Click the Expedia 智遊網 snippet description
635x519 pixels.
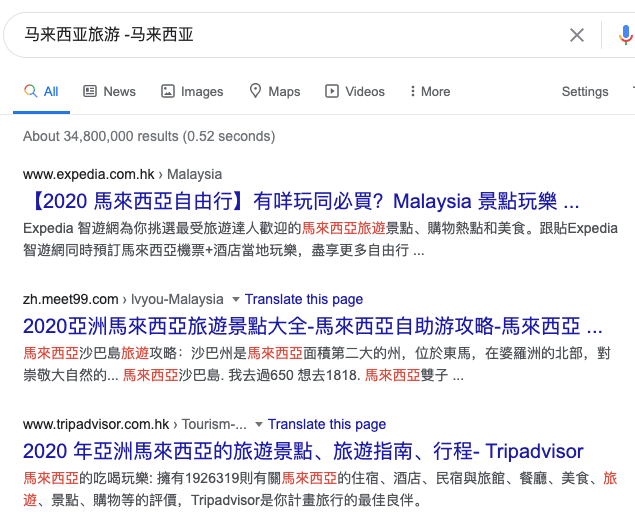(x=320, y=239)
